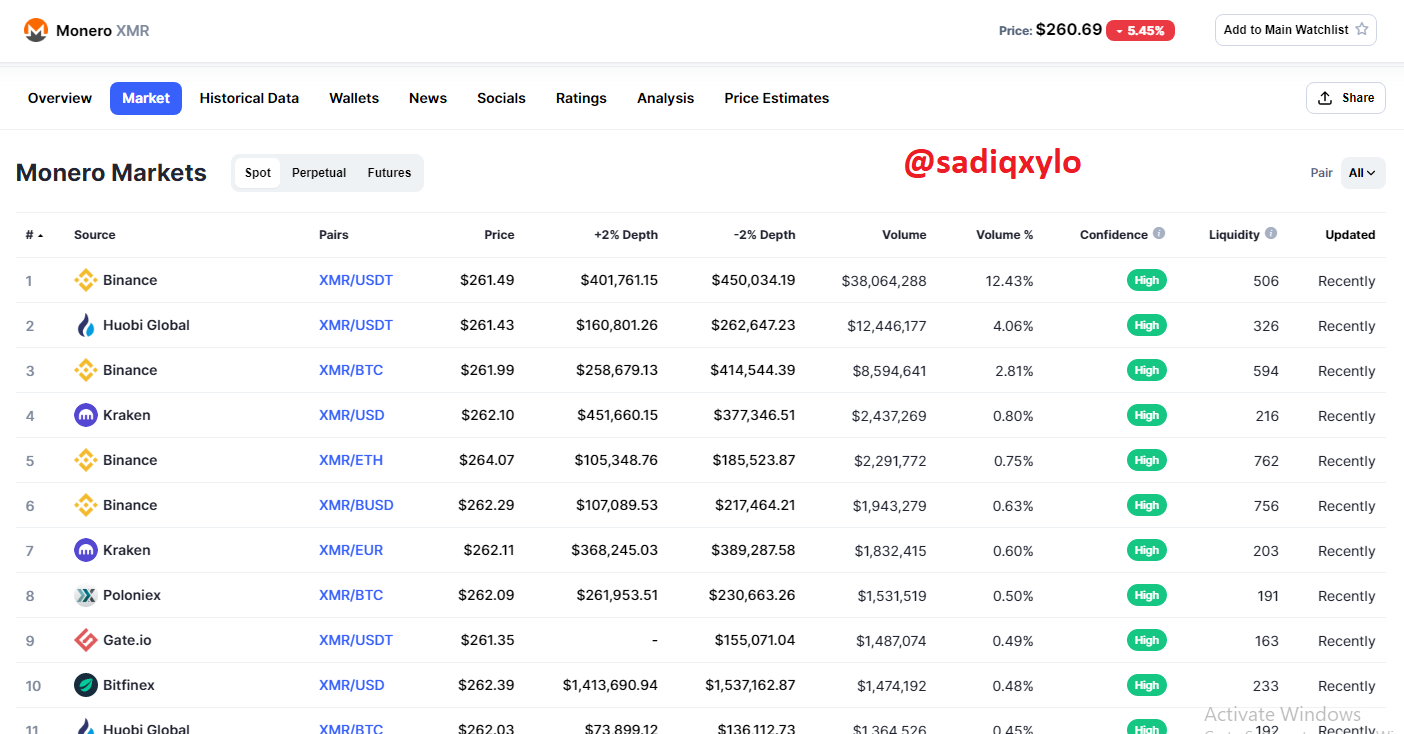1404x734 pixels.
Task: Click the $450,034.19 depth value
Action: (754, 280)
